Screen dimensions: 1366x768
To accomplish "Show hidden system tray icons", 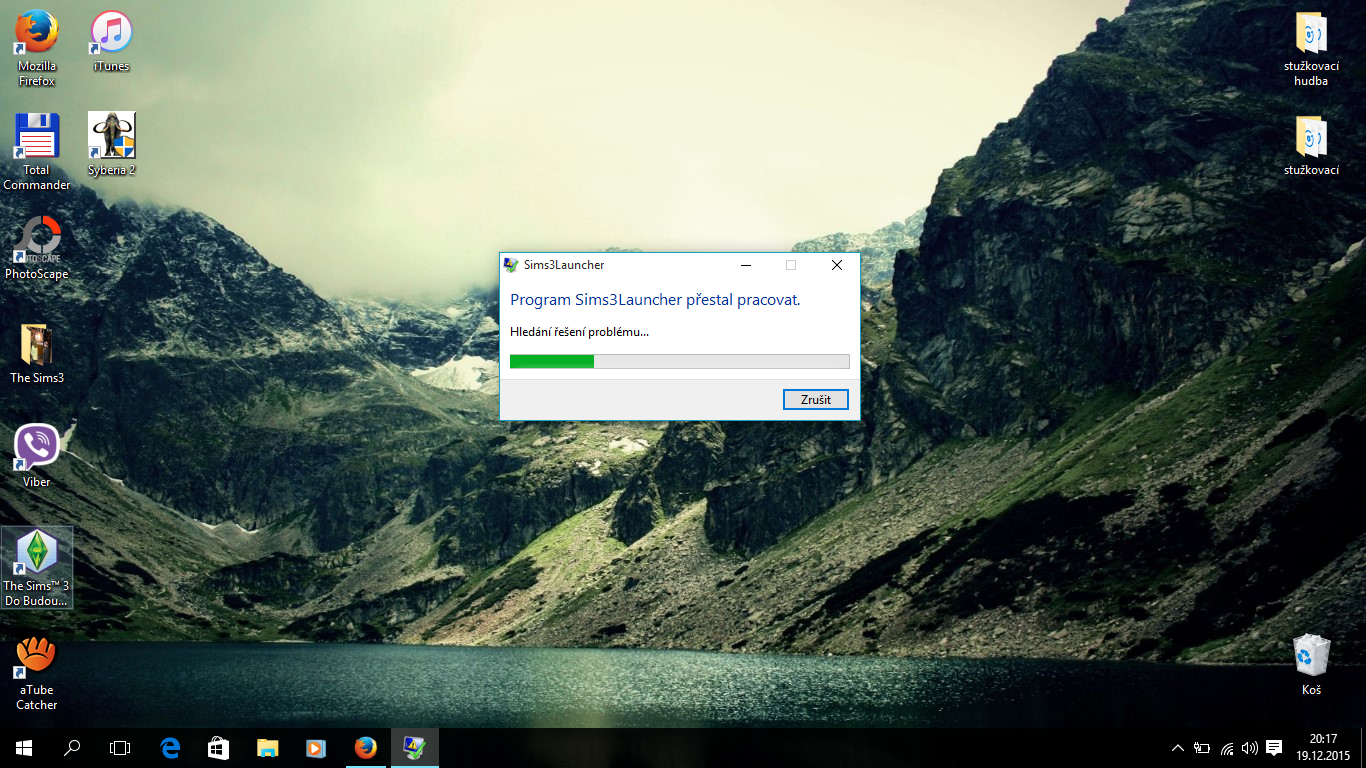I will [x=1177, y=748].
